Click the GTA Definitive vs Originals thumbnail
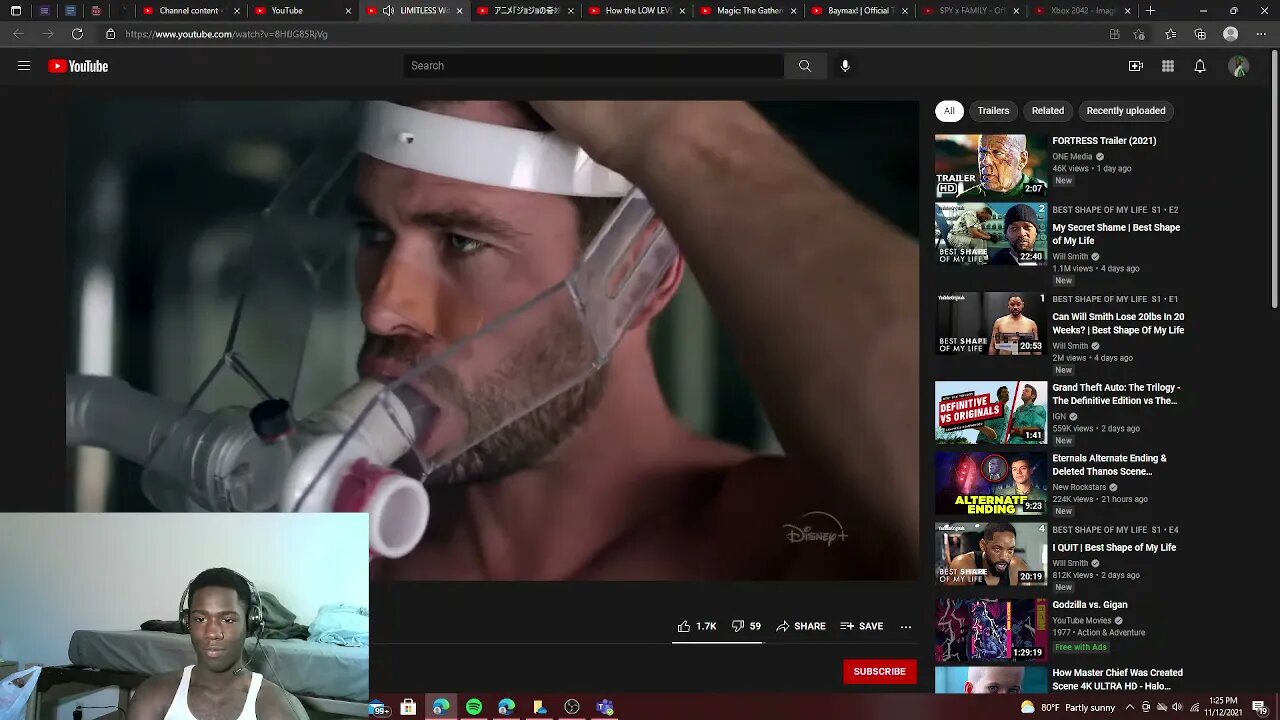The width and height of the screenshot is (1280, 720). 991,412
